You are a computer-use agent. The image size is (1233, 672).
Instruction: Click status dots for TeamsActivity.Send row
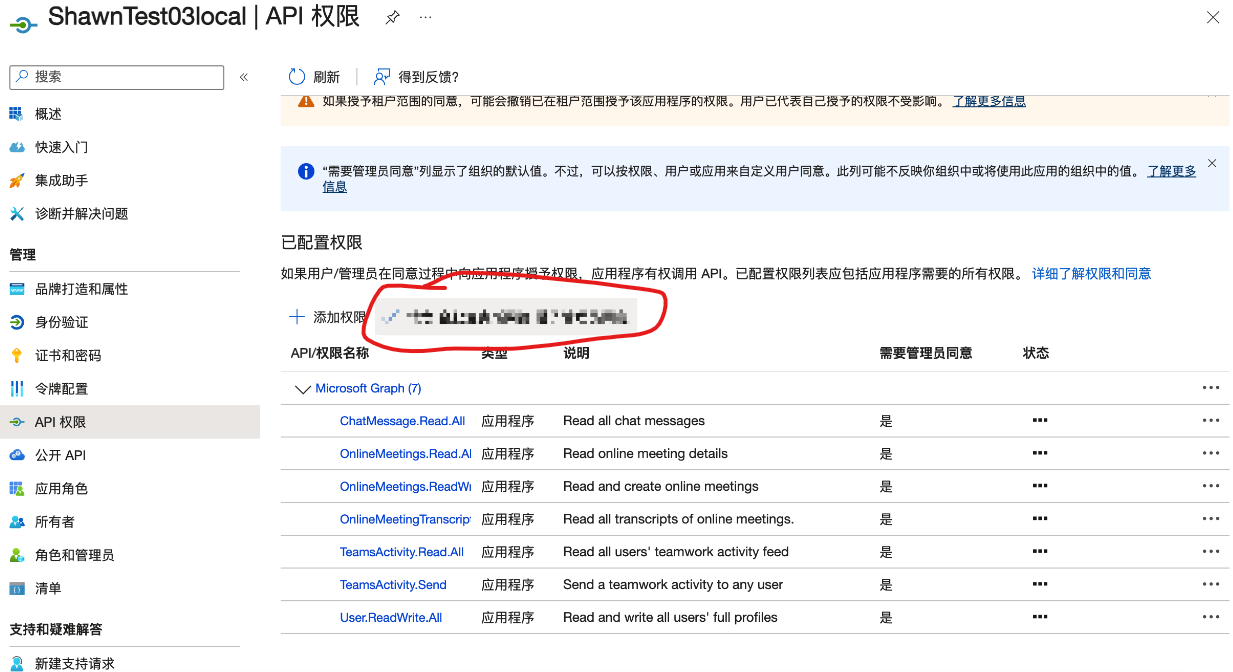click(1040, 585)
